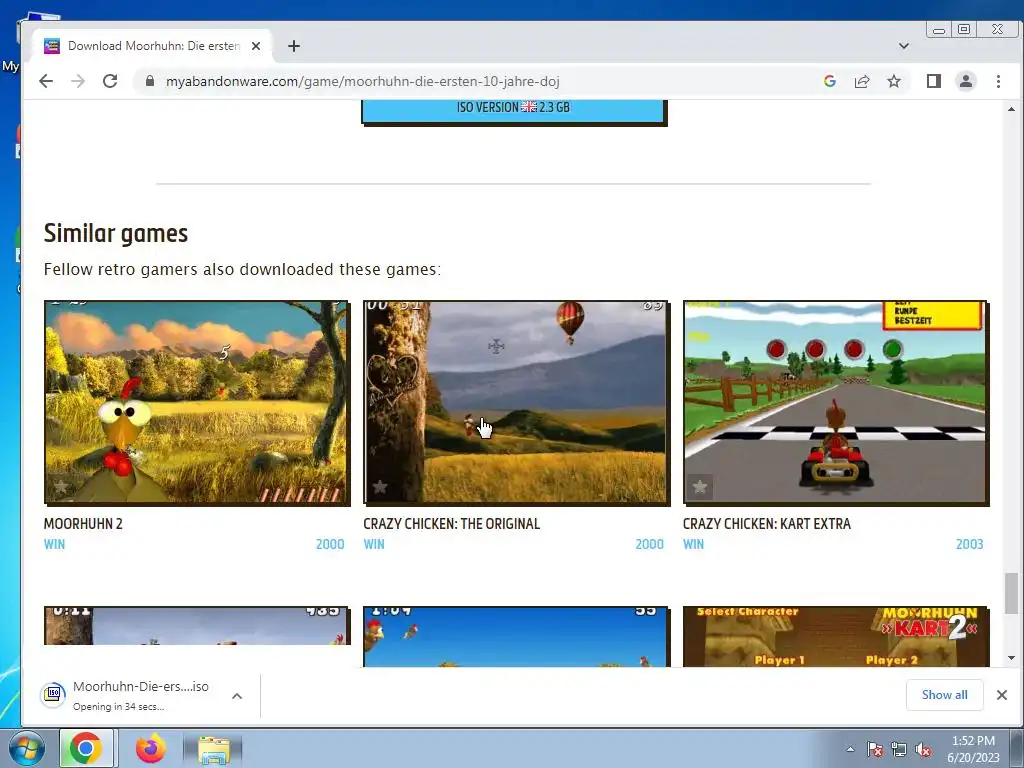Open the Chrome side panel
The image size is (1024, 768).
click(x=933, y=81)
